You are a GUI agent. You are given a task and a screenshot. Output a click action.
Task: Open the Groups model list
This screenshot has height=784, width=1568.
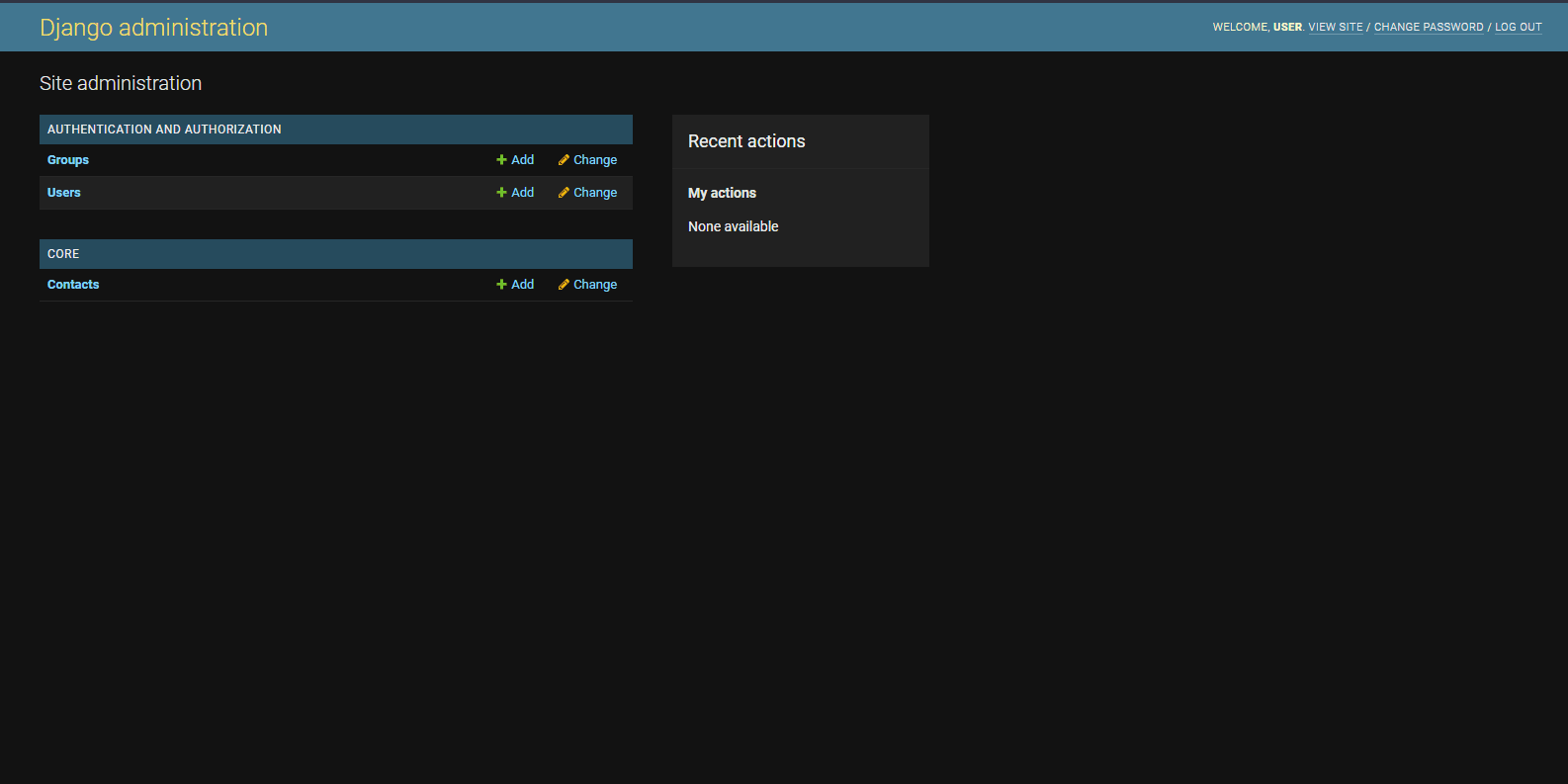68,160
